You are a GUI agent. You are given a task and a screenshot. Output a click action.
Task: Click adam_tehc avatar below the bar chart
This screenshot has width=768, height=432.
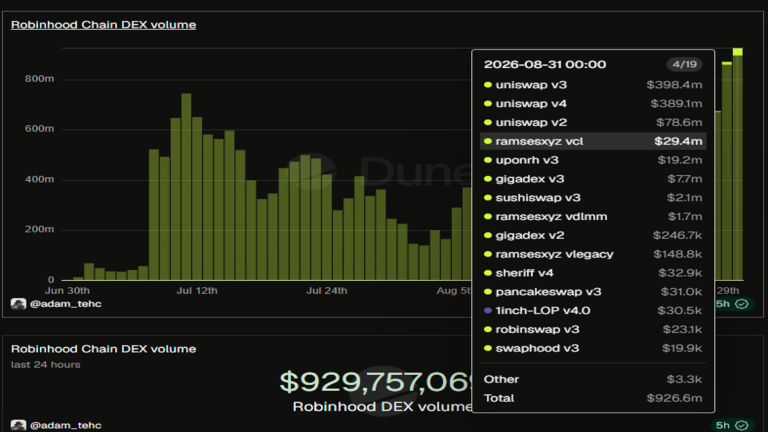(19, 304)
